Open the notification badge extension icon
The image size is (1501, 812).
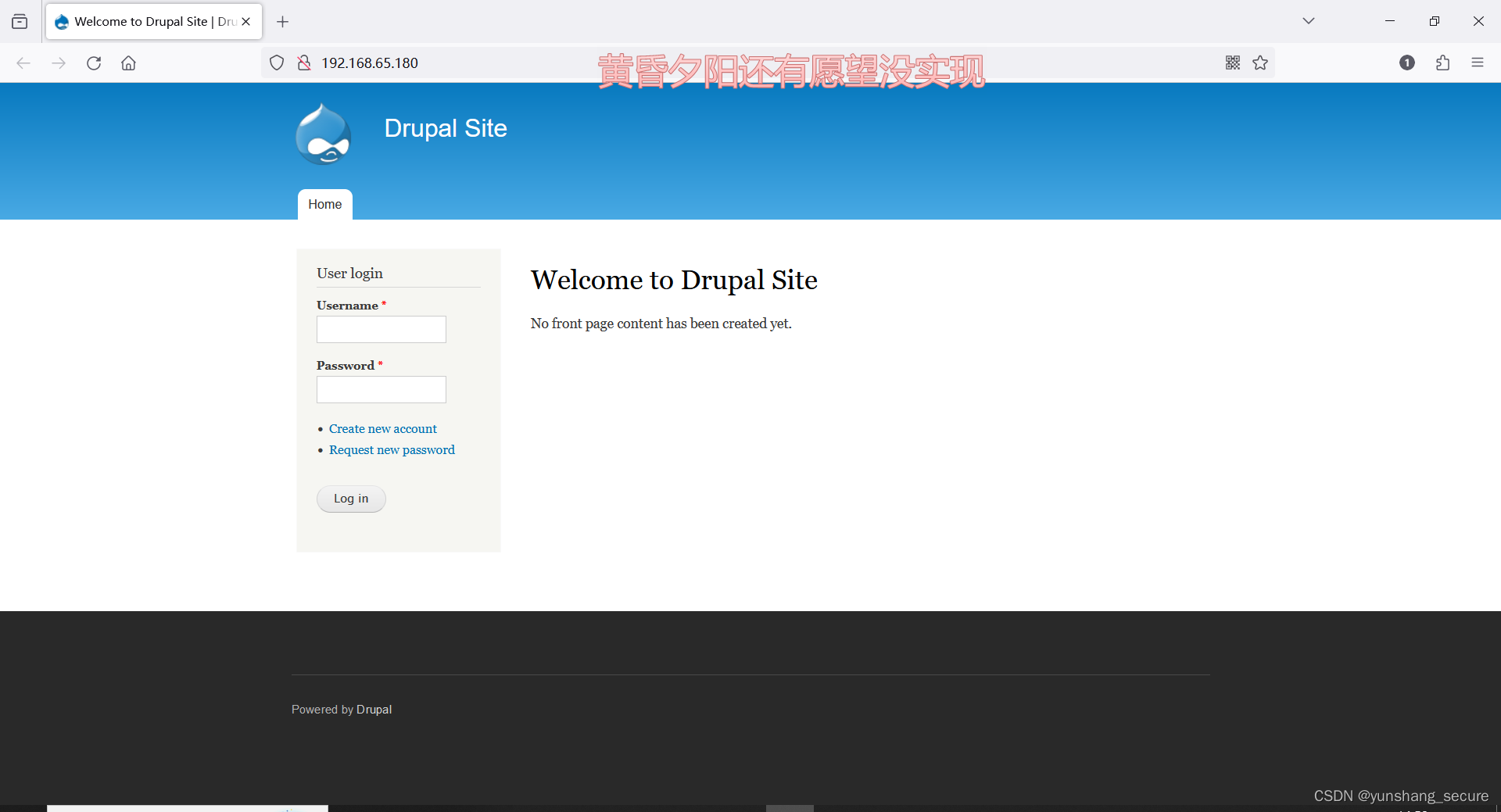(x=1407, y=63)
